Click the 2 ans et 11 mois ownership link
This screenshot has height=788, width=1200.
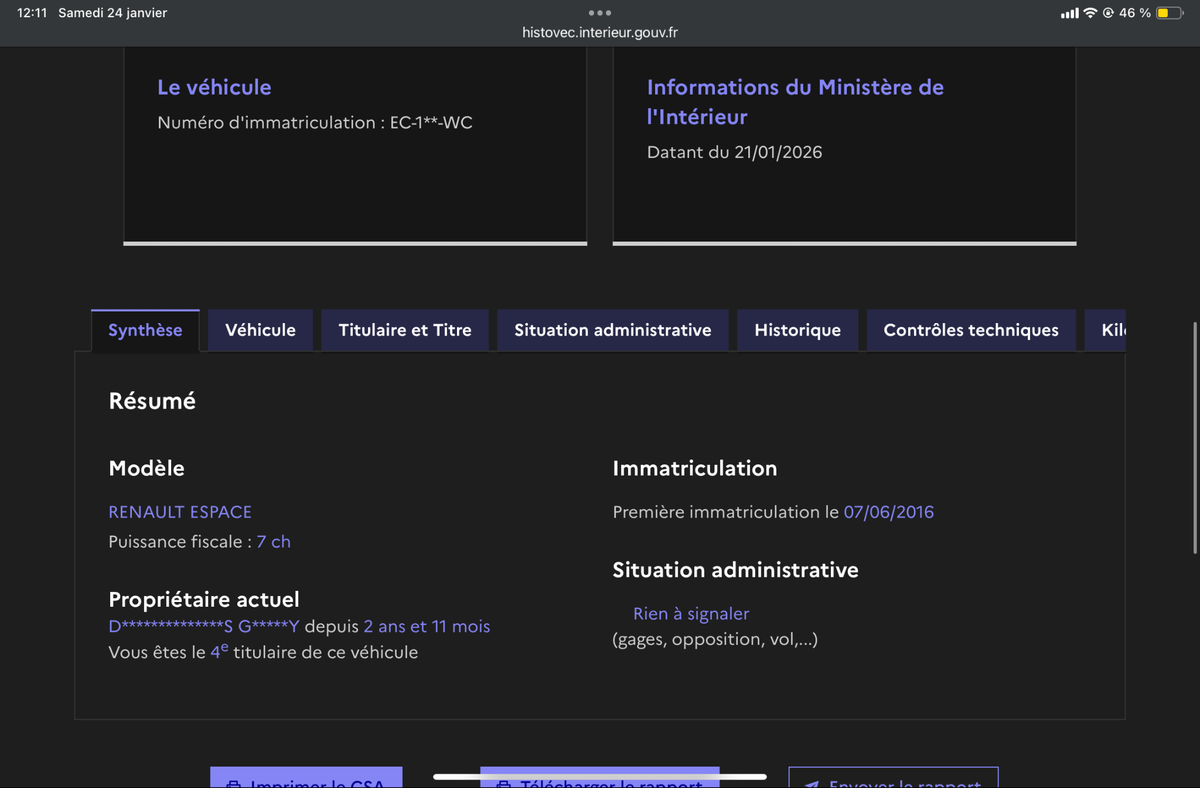[428, 626]
